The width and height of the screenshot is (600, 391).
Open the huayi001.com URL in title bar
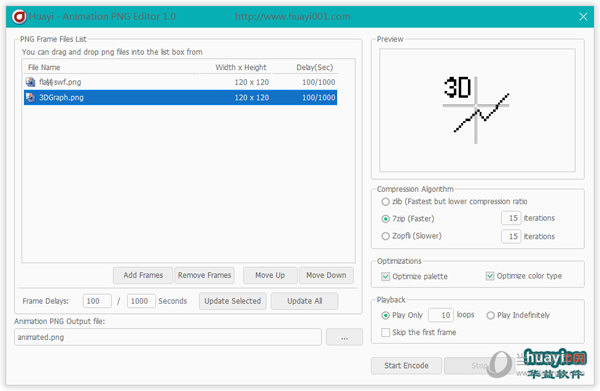click(293, 16)
